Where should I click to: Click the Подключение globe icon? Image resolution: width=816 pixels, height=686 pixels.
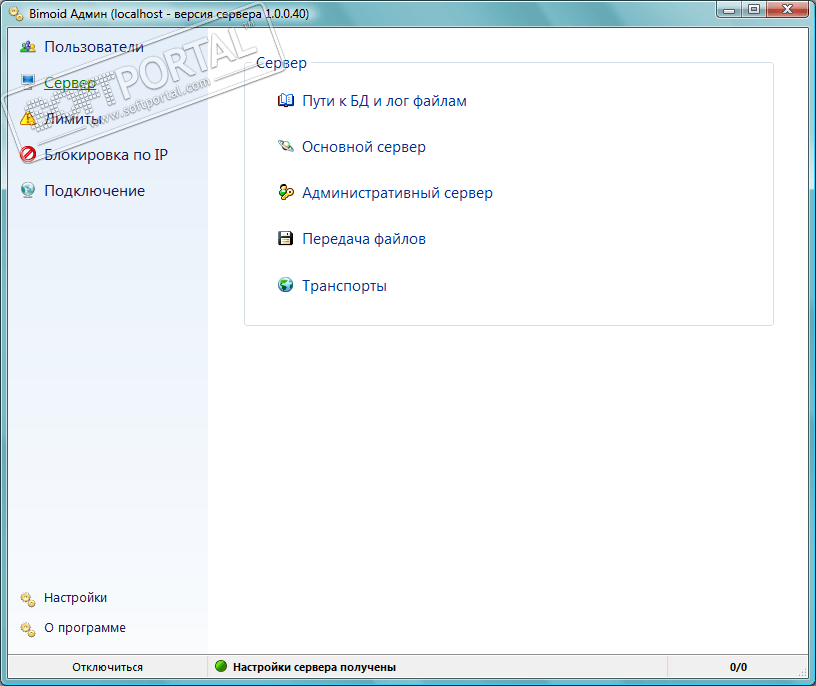28,190
